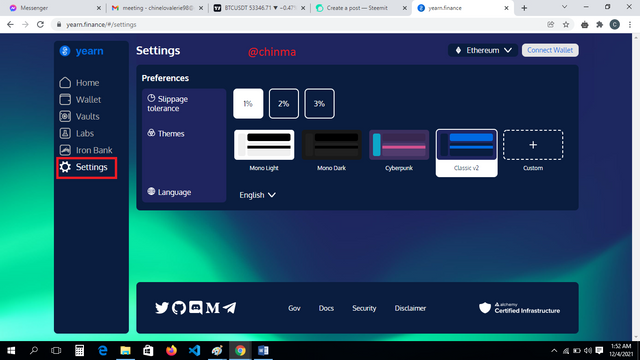Switch to the BTCUSDT chart tab
Viewport: 640px width, 360px height.
[x=259, y=8]
